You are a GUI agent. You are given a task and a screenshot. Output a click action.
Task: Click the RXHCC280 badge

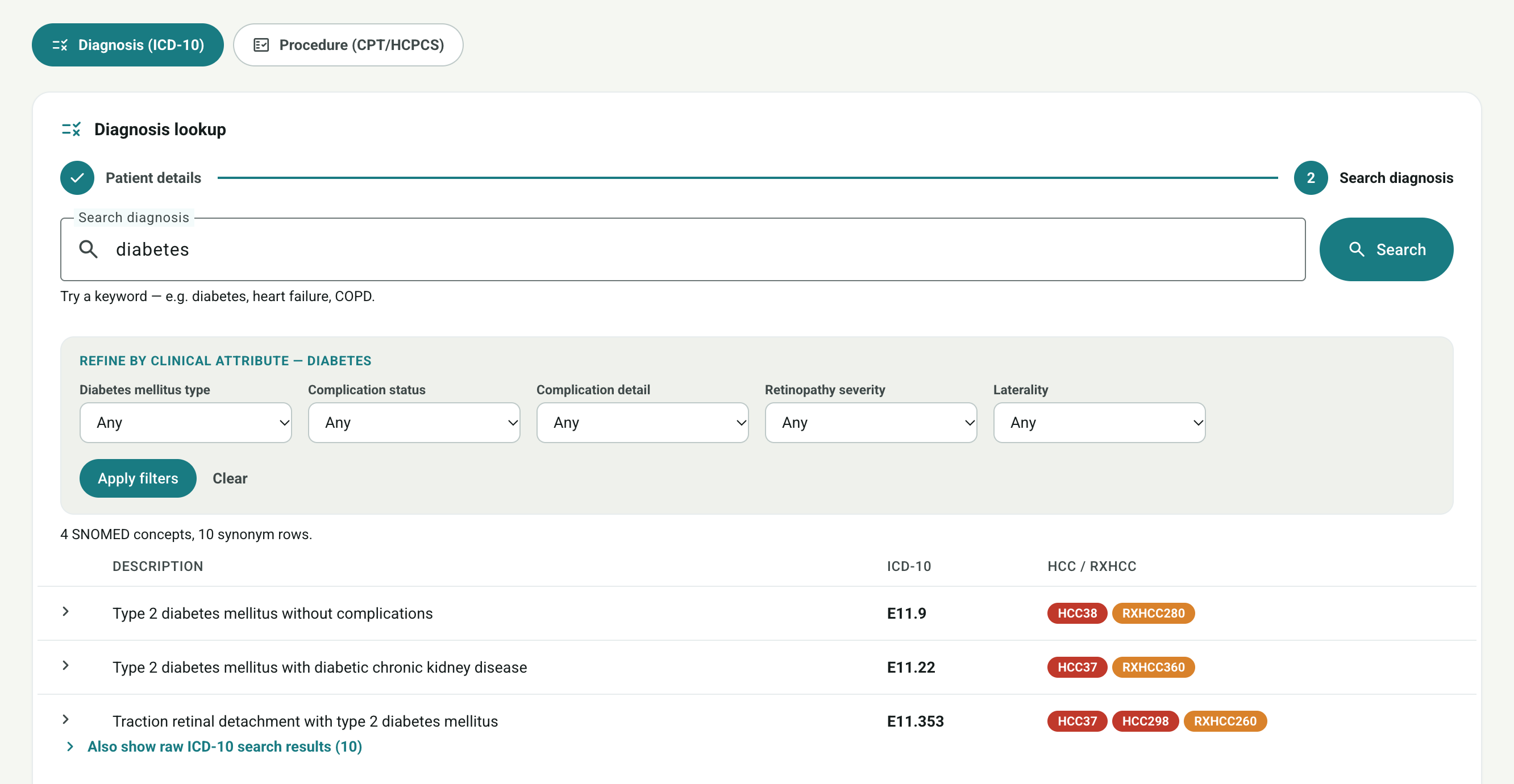click(1153, 614)
